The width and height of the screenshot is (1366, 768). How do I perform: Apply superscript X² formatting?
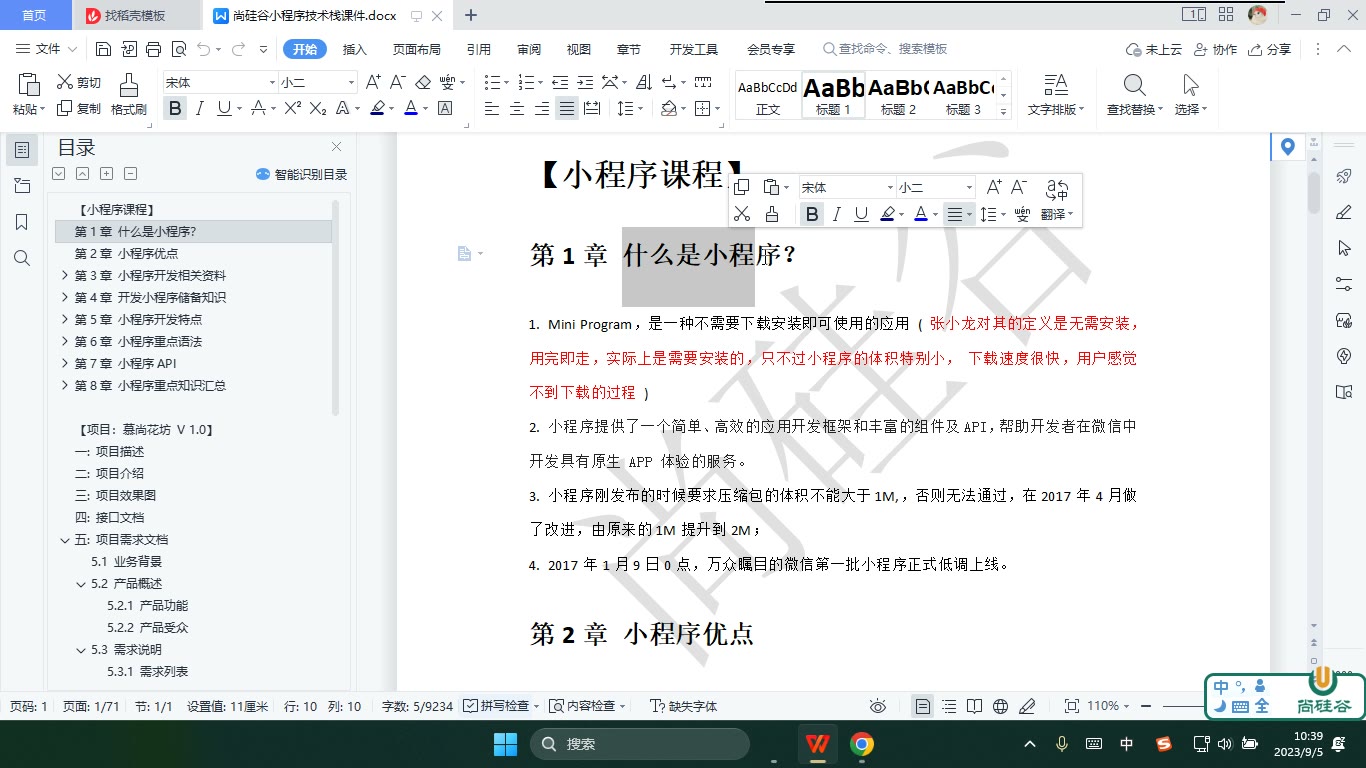[292, 109]
